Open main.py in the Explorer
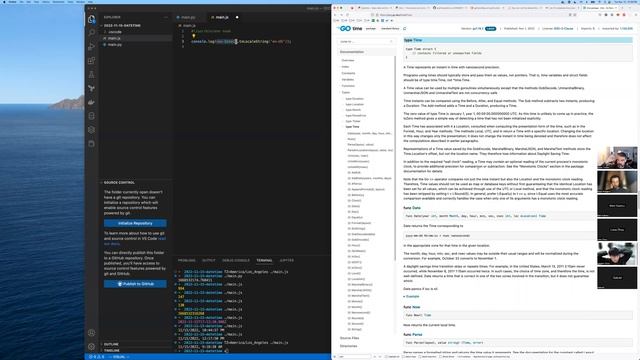Screen dimensions: 640x360 [115, 44]
